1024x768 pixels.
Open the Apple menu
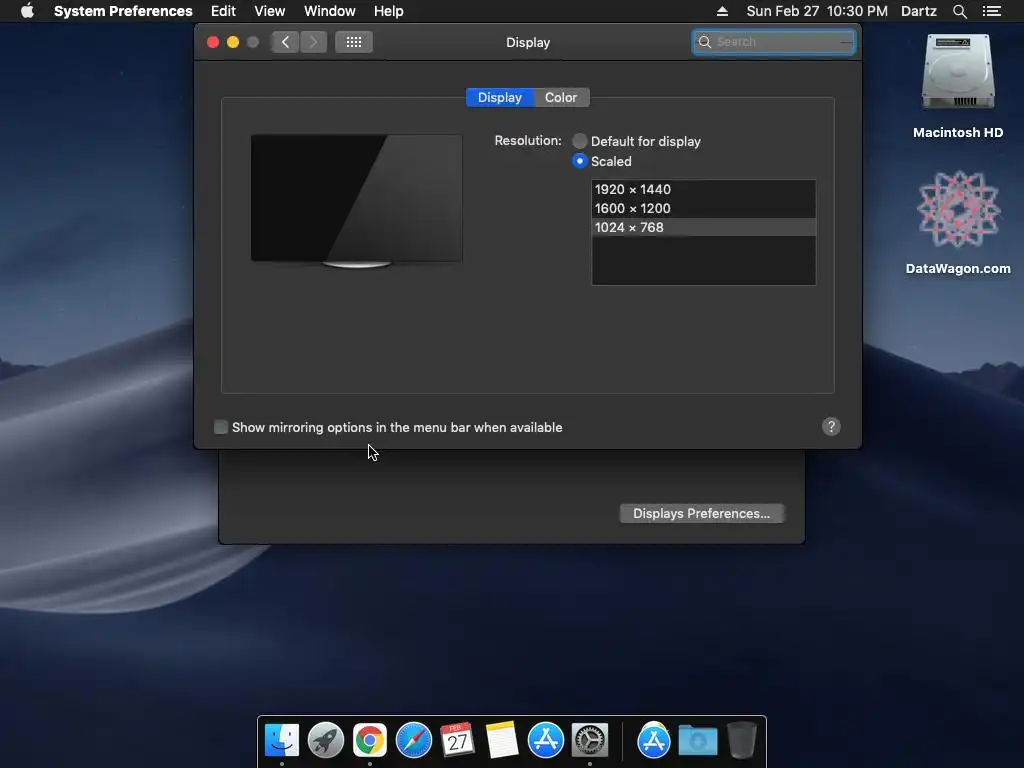tap(27, 11)
